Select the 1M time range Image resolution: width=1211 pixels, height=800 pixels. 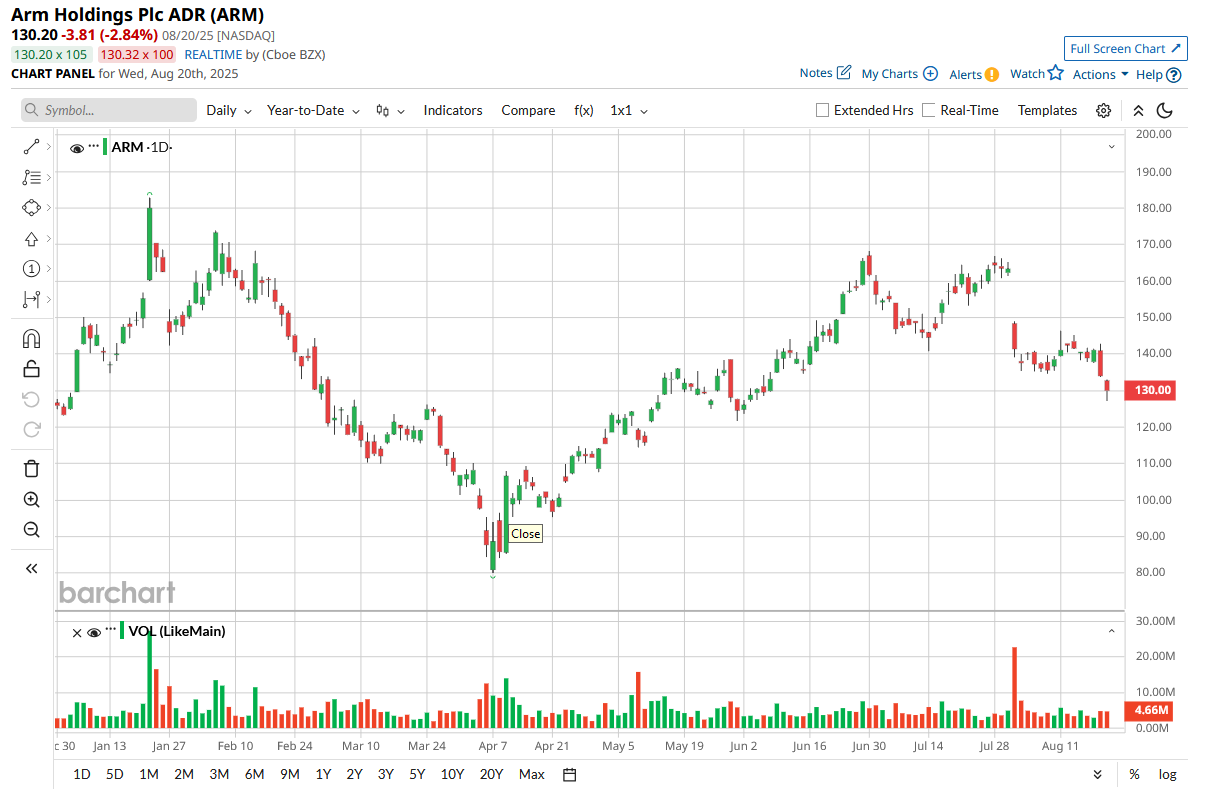149,775
